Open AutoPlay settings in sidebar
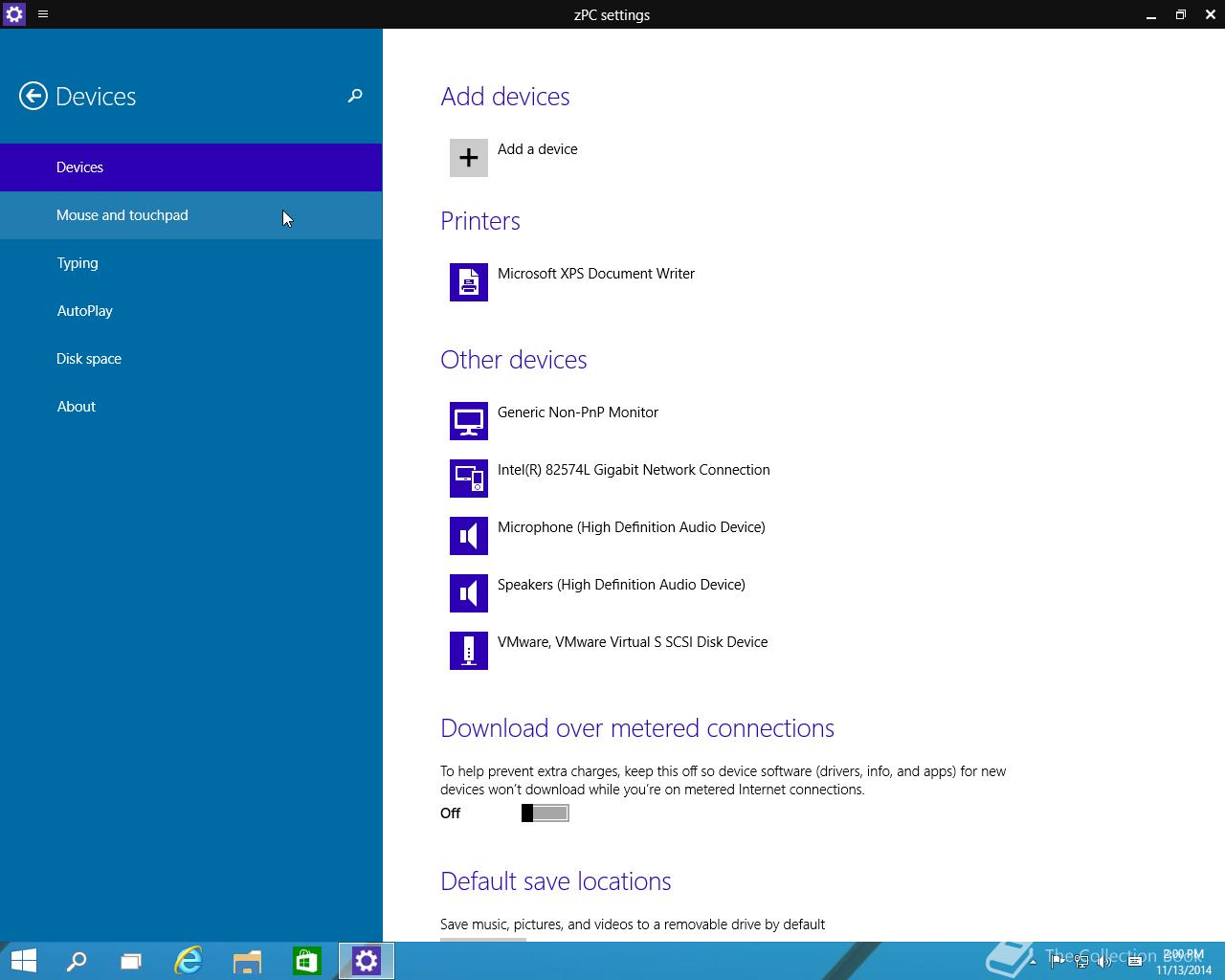 click(191, 311)
